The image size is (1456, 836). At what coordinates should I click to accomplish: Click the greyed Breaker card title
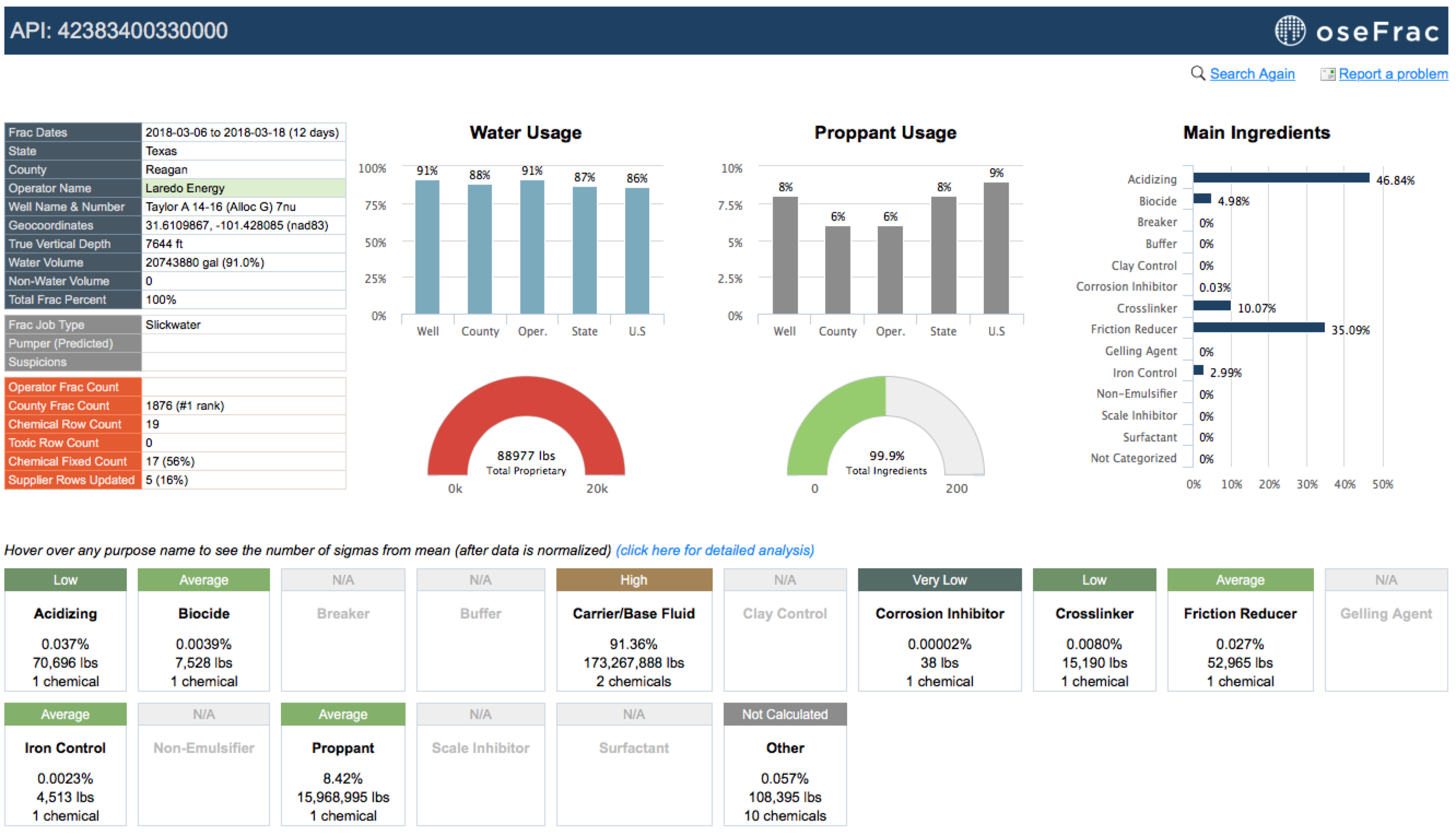click(x=343, y=613)
